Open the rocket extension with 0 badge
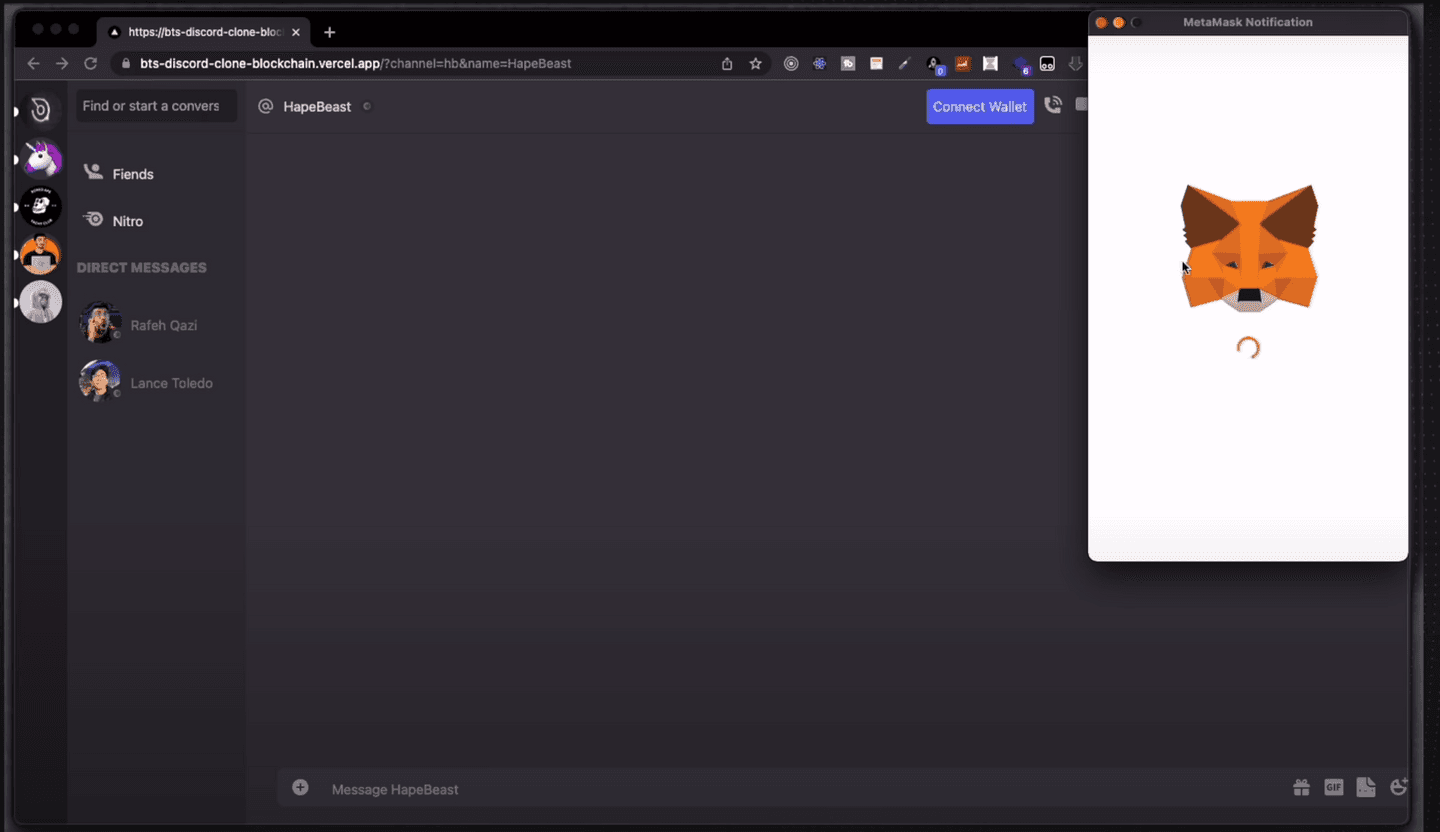This screenshot has height=832, width=1440. point(935,65)
